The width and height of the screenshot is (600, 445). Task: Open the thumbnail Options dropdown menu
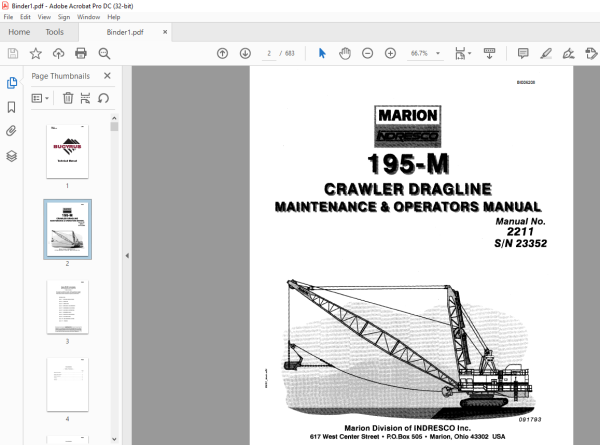coord(40,98)
